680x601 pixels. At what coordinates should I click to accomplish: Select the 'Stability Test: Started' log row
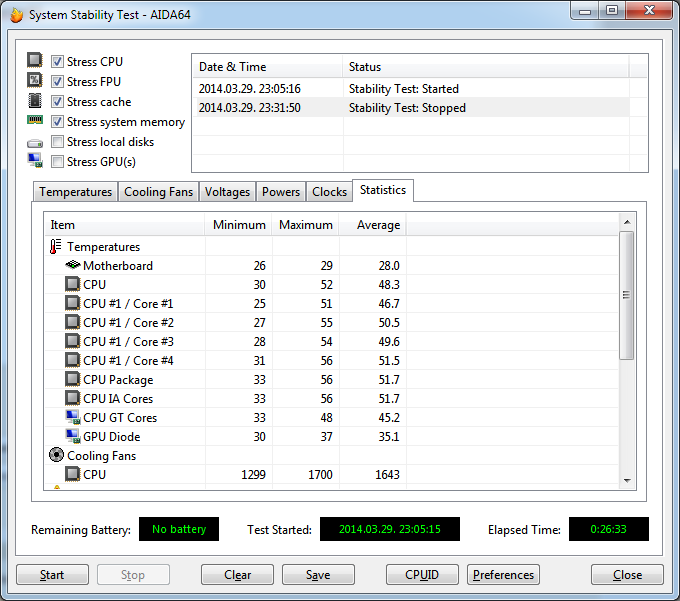point(411,88)
